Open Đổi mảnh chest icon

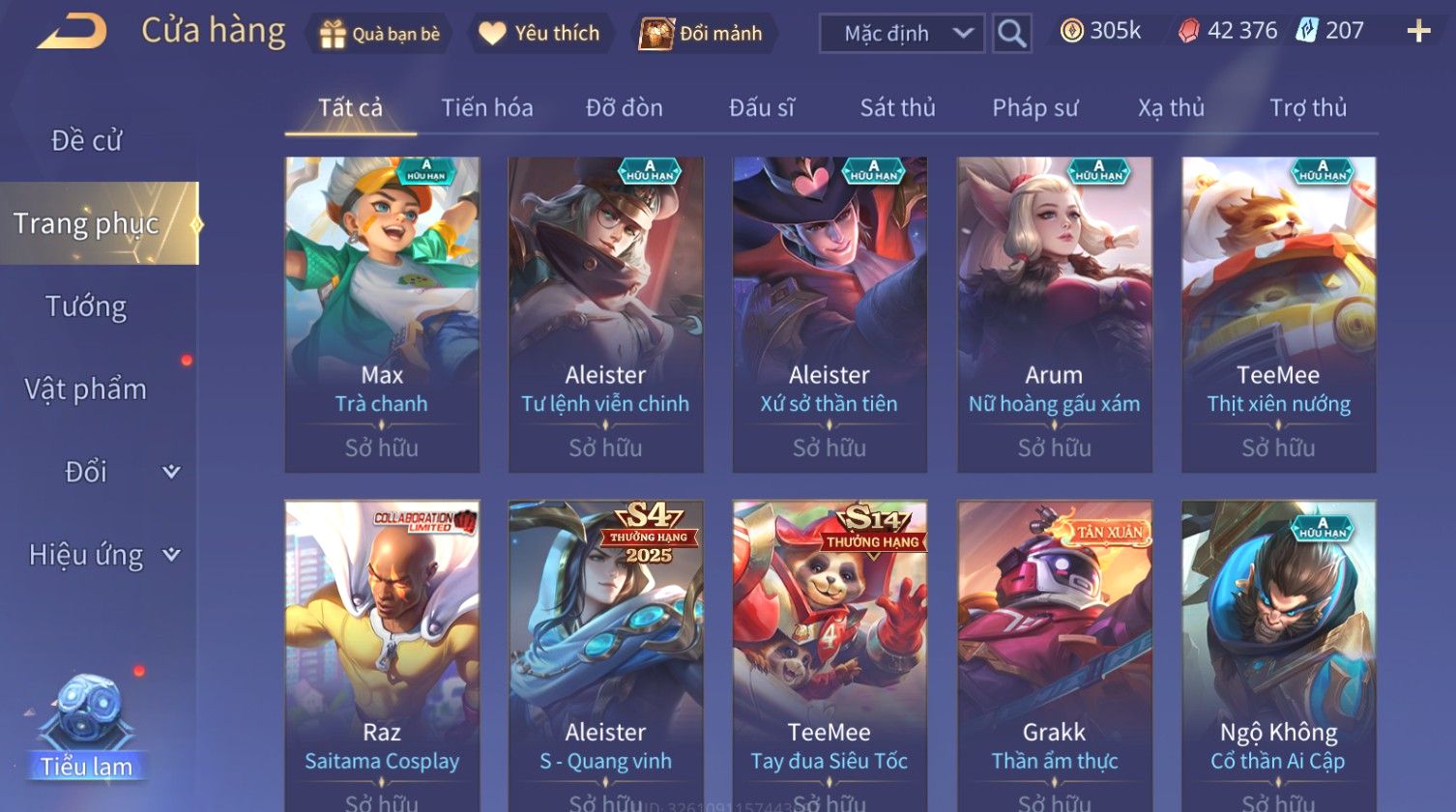656,34
